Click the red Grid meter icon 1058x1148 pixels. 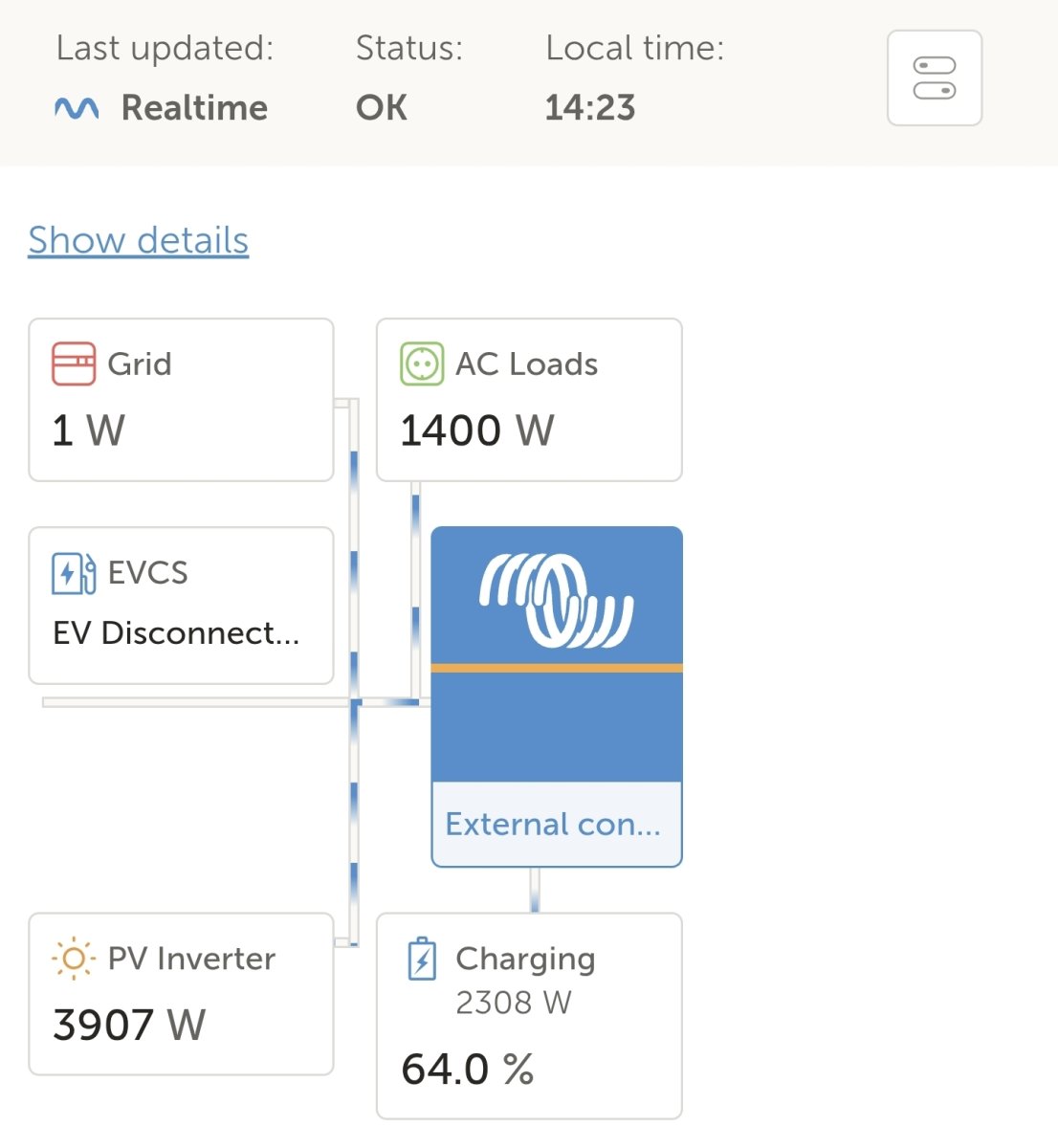[74, 364]
